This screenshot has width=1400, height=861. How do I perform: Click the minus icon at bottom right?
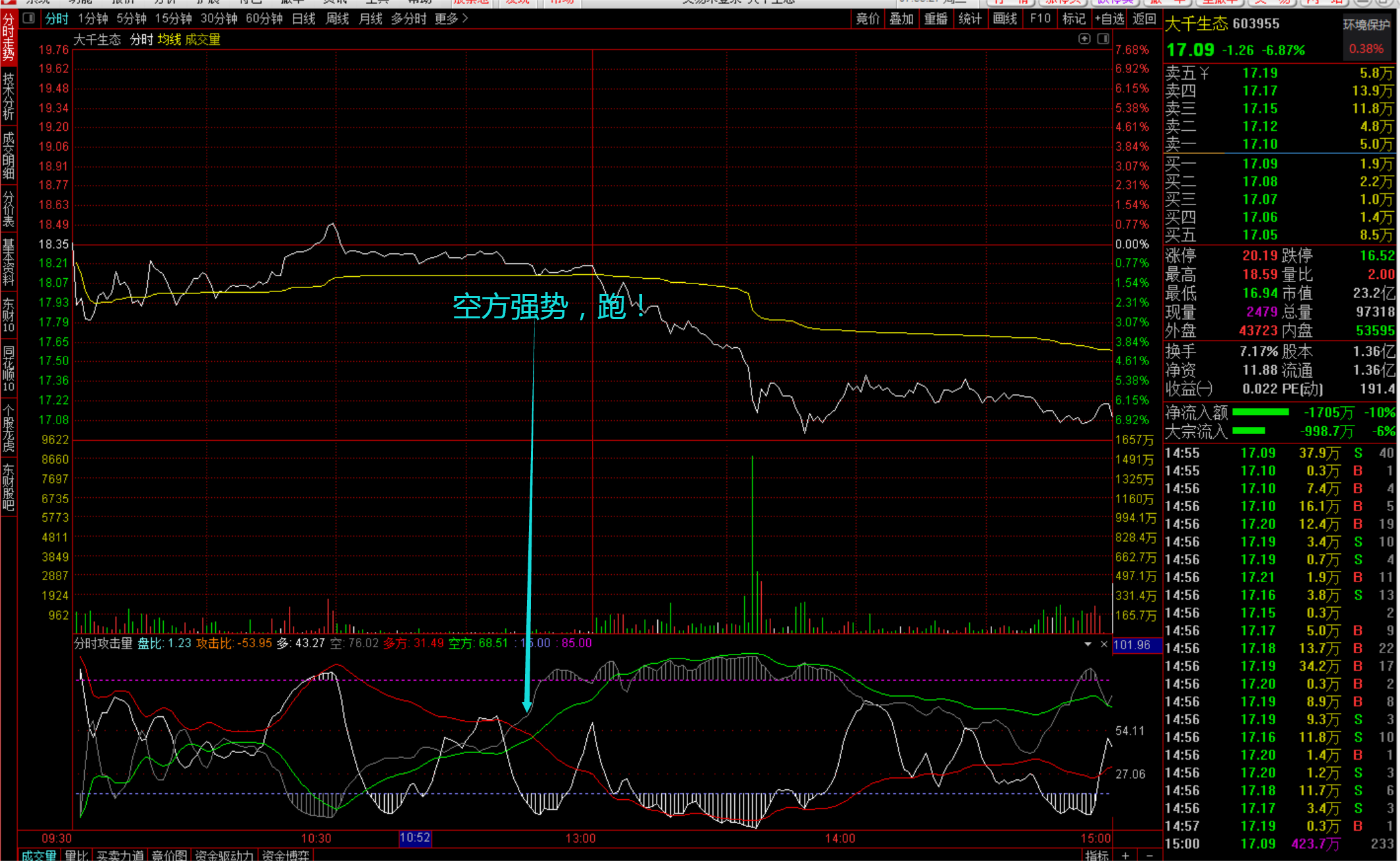pos(1149,855)
